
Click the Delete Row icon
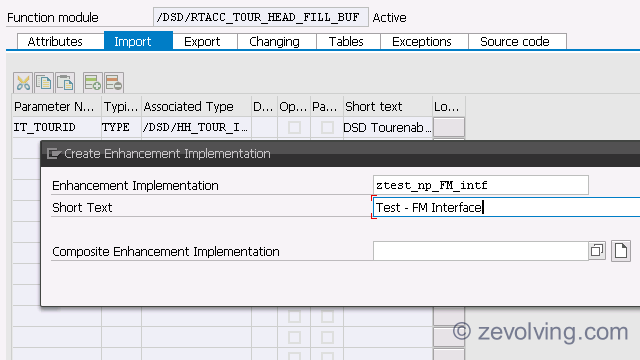[x=114, y=83]
